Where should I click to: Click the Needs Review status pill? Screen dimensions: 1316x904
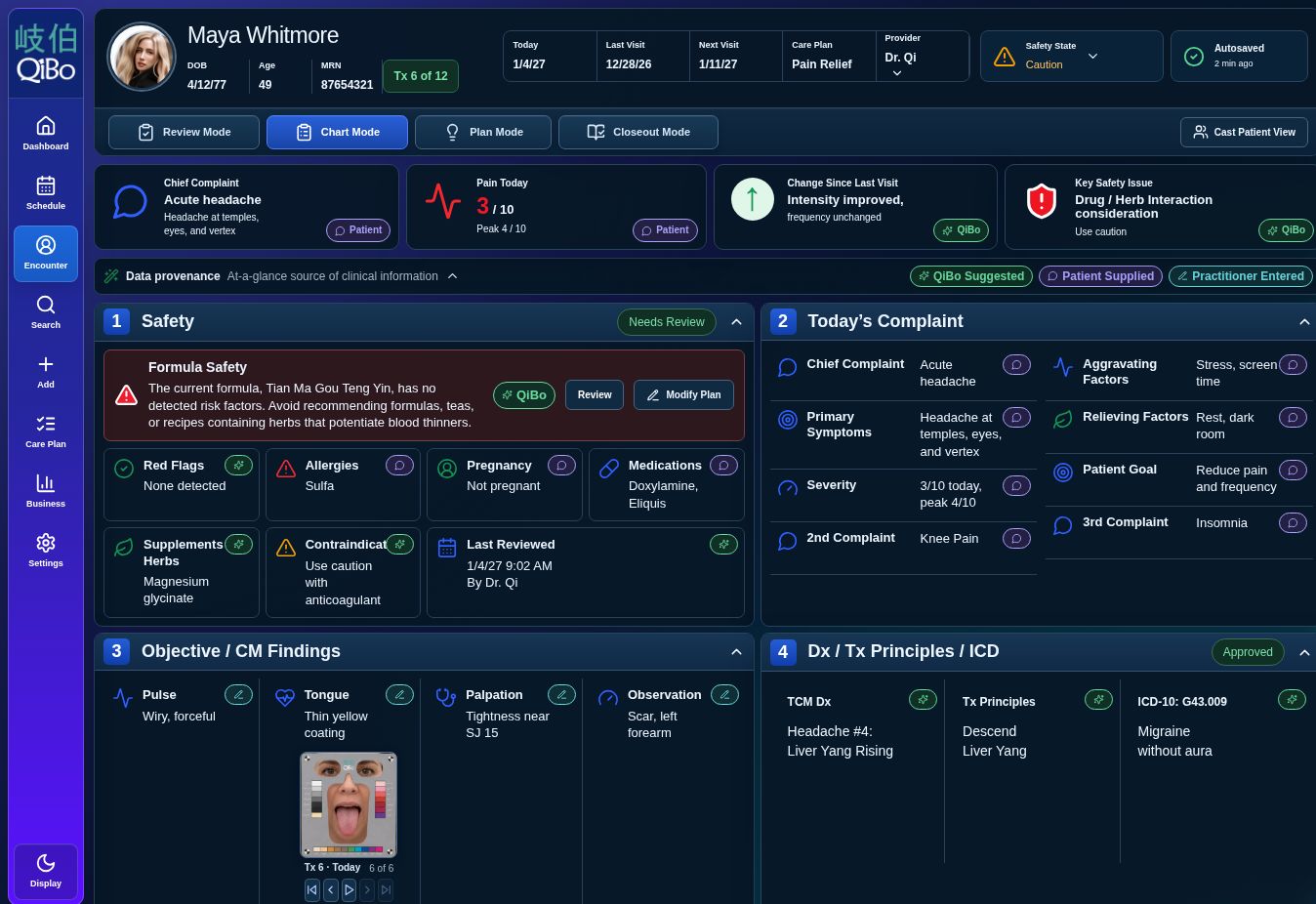[x=666, y=321]
